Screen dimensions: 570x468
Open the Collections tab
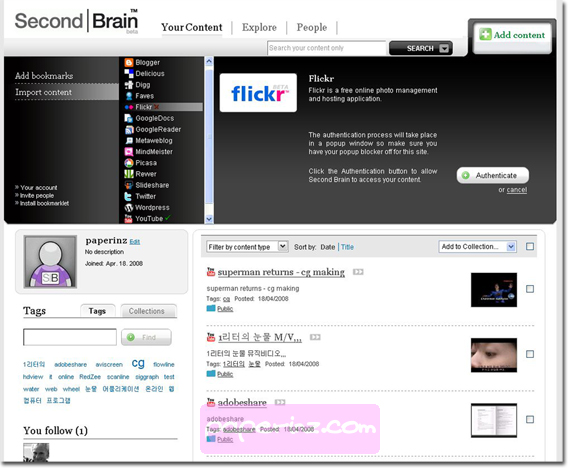pyautogui.click(x=148, y=311)
